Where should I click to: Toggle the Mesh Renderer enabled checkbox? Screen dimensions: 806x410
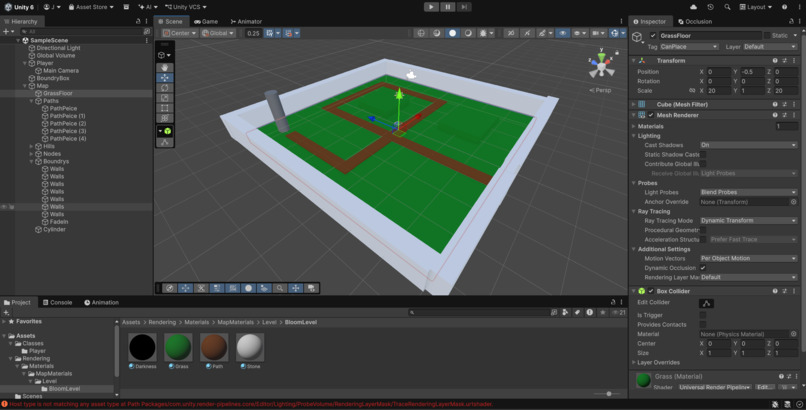tap(651, 115)
